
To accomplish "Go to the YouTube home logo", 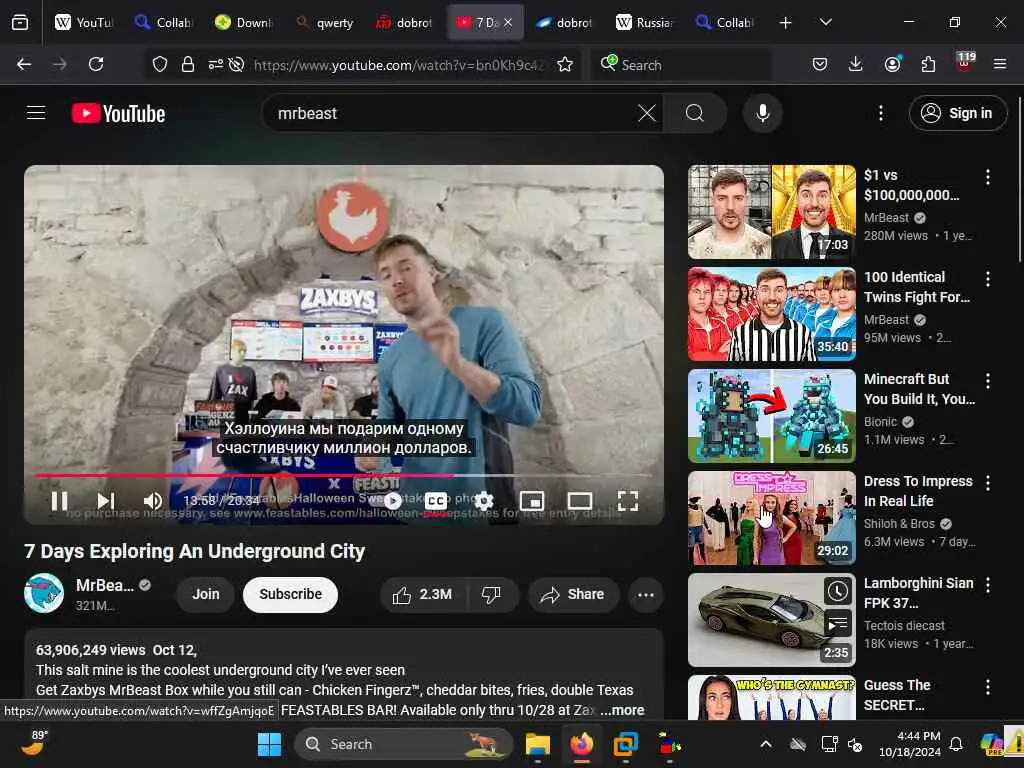I will pos(118,114).
